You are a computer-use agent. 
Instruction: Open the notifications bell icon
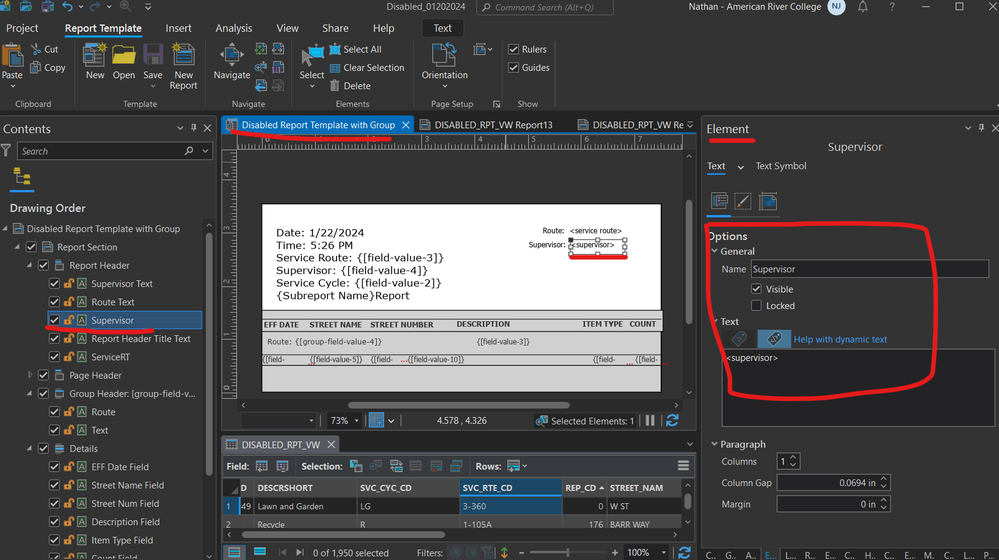(x=863, y=7)
